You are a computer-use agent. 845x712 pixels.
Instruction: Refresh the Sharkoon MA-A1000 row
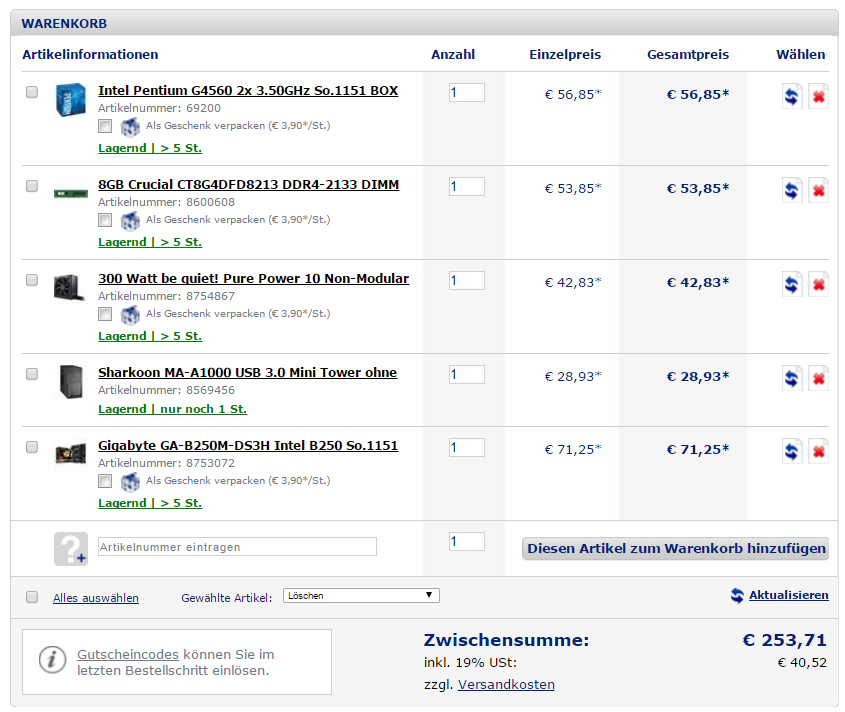792,378
